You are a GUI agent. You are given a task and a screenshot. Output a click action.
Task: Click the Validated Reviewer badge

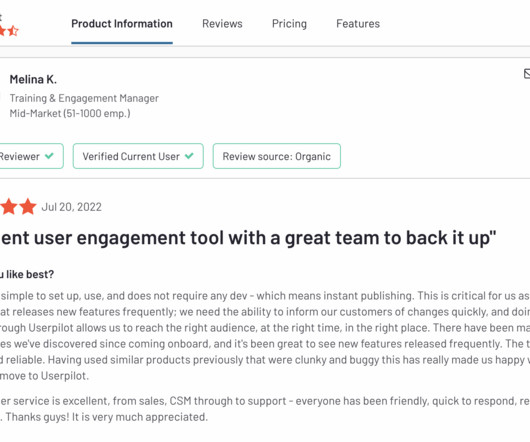point(31,156)
